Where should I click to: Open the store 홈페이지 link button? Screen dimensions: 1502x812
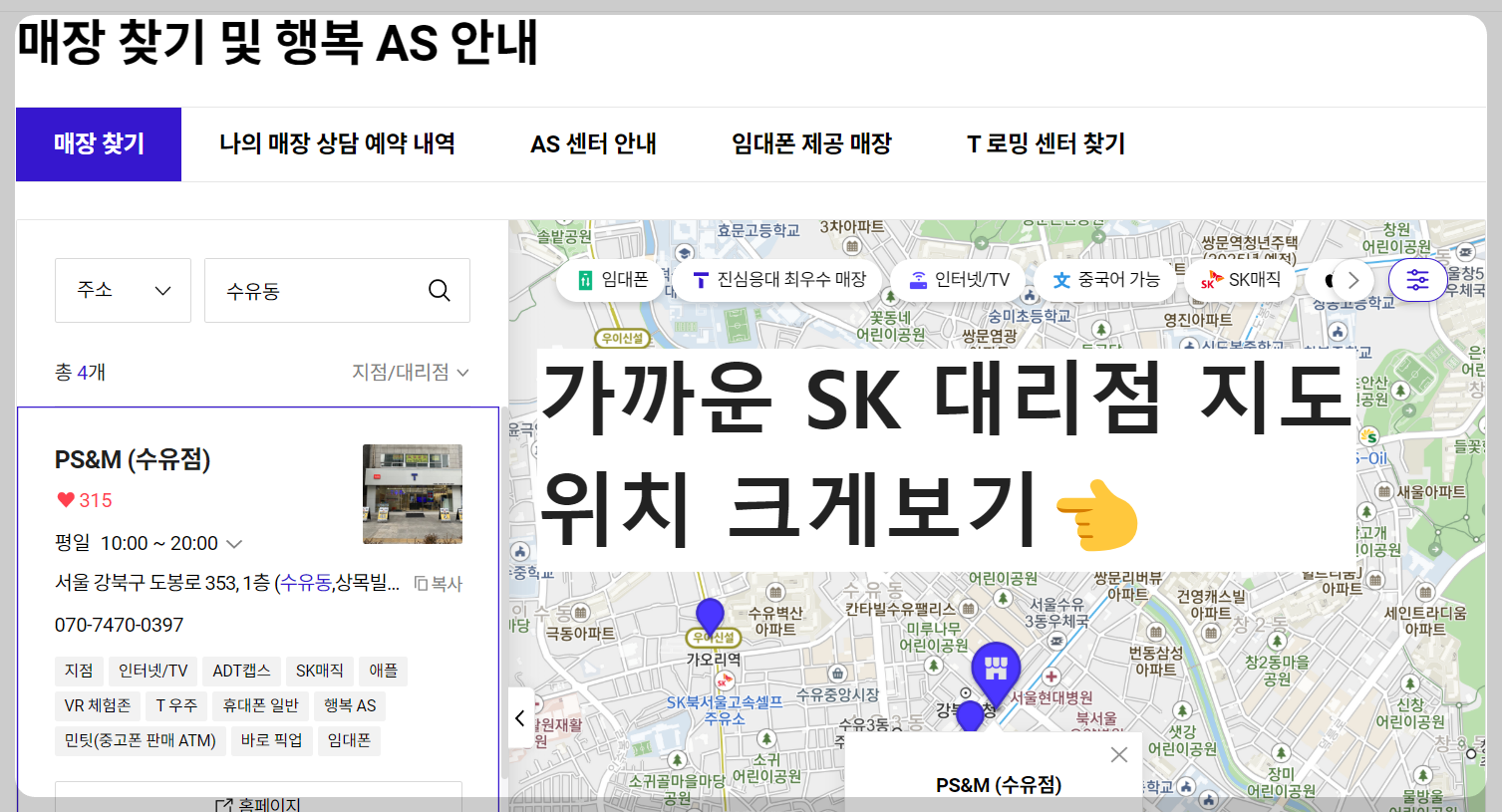pyautogui.click(x=258, y=801)
